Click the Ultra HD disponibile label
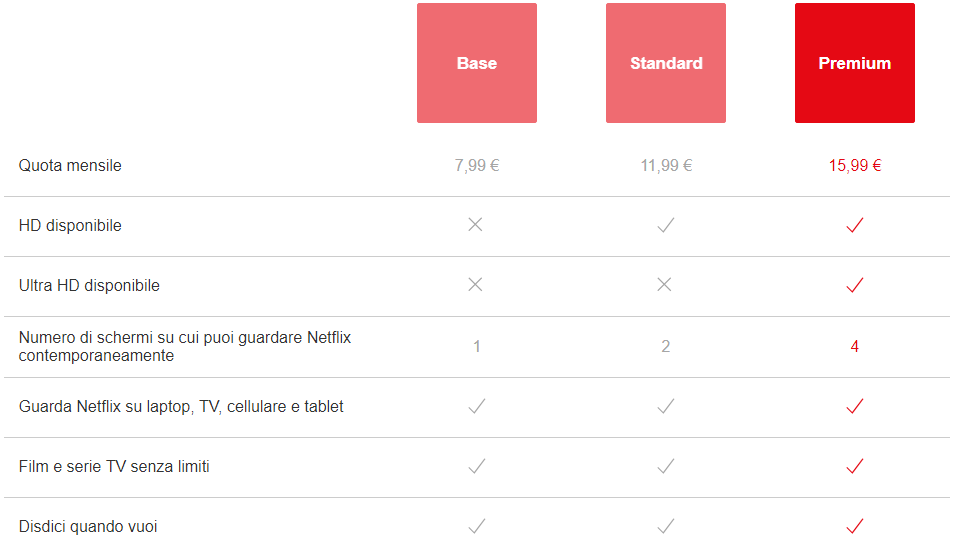Viewport: 962px width, 543px height. pyautogui.click(x=89, y=286)
